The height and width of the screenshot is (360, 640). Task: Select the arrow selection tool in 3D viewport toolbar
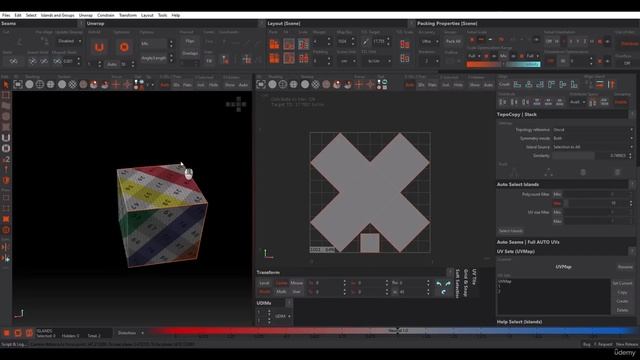[6, 84]
